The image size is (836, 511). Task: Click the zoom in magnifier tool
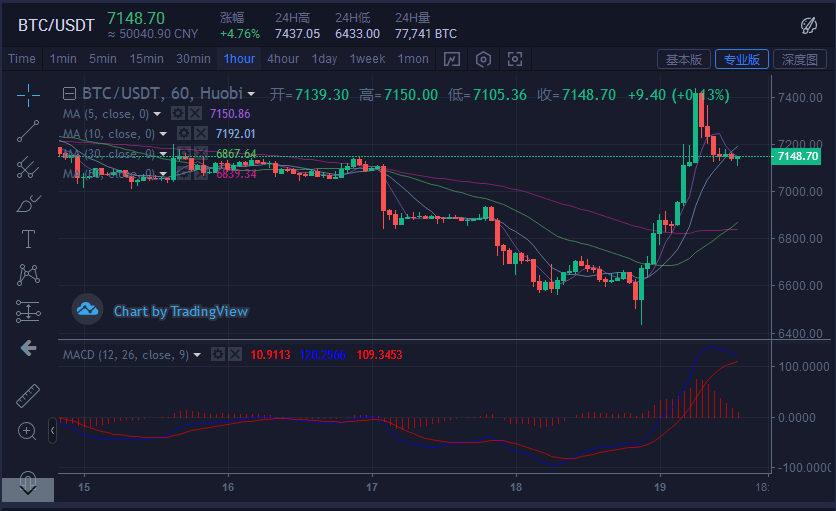click(x=28, y=431)
